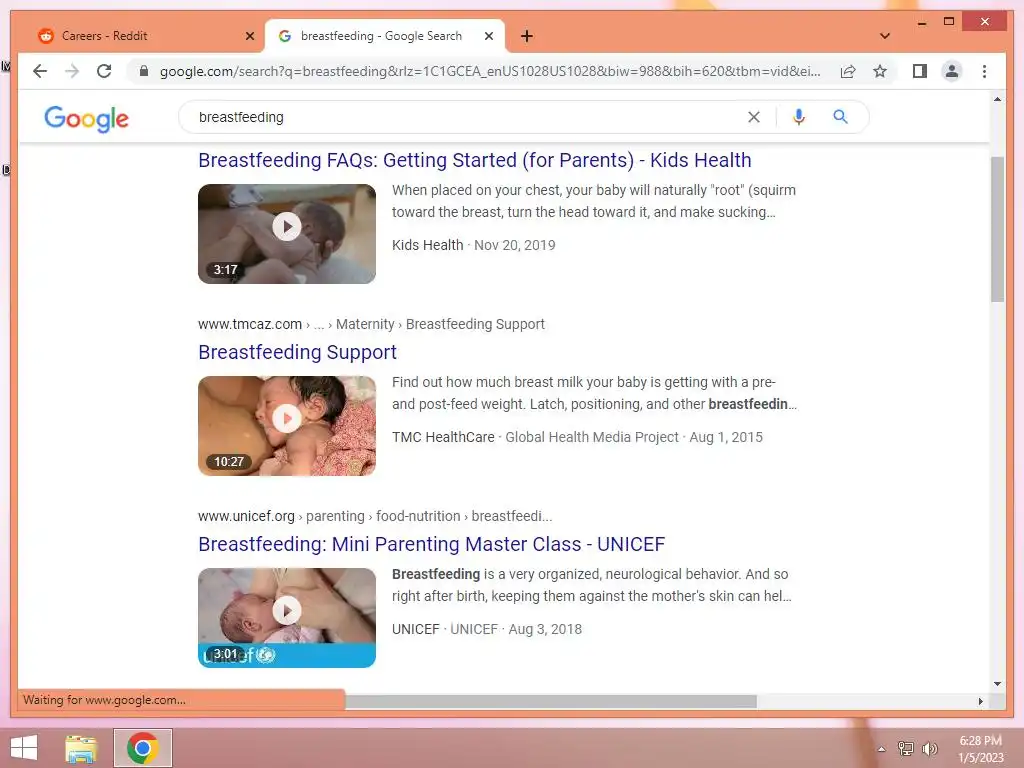The image size is (1024, 768).
Task: Show hidden system tray icons
Action: (x=881, y=749)
